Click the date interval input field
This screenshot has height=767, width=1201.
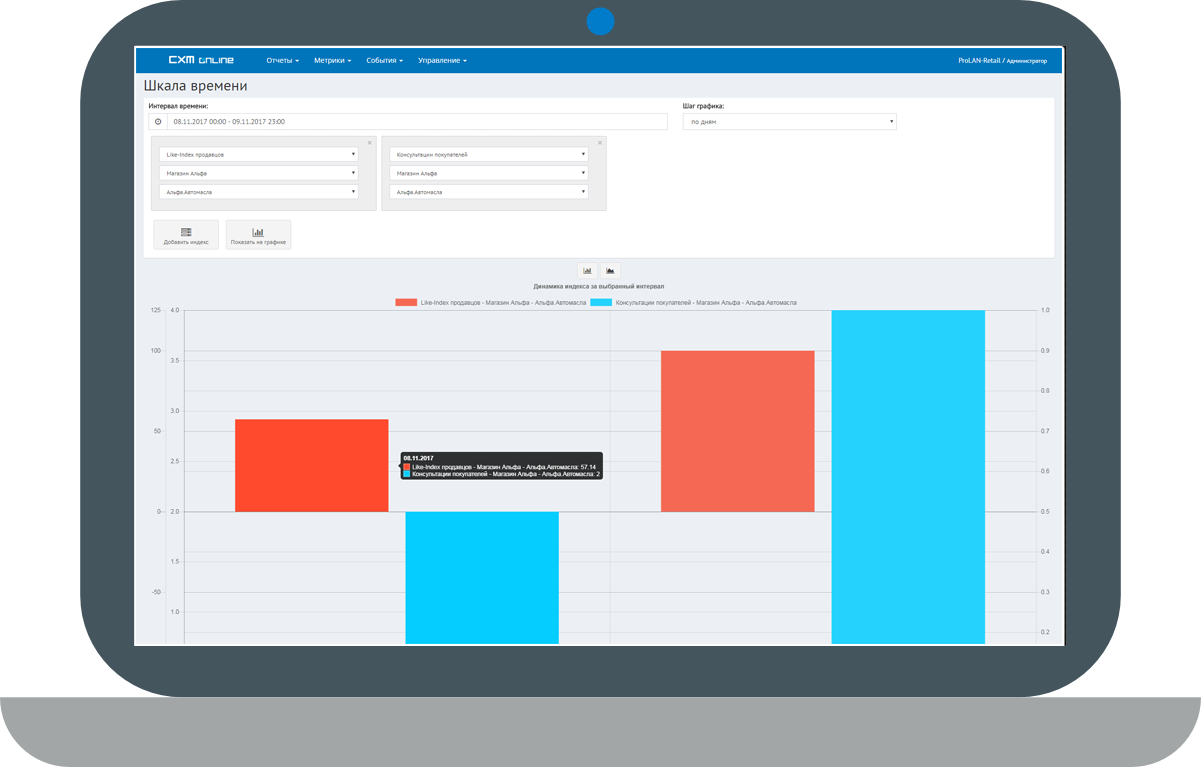click(416, 122)
